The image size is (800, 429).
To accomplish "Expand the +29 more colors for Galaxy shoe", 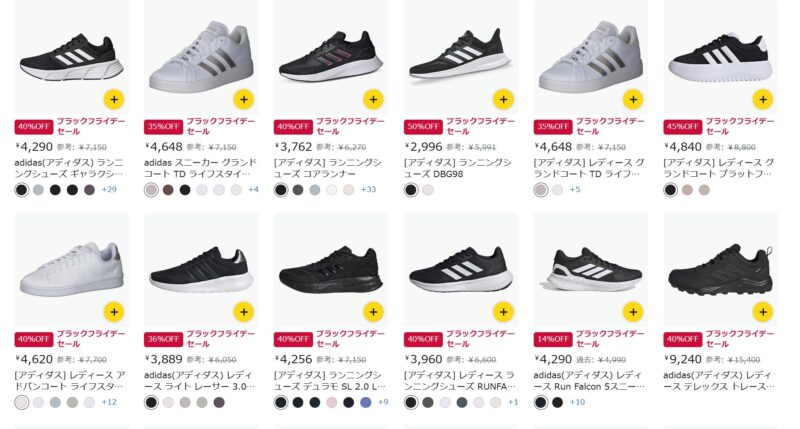I will (109, 189).
